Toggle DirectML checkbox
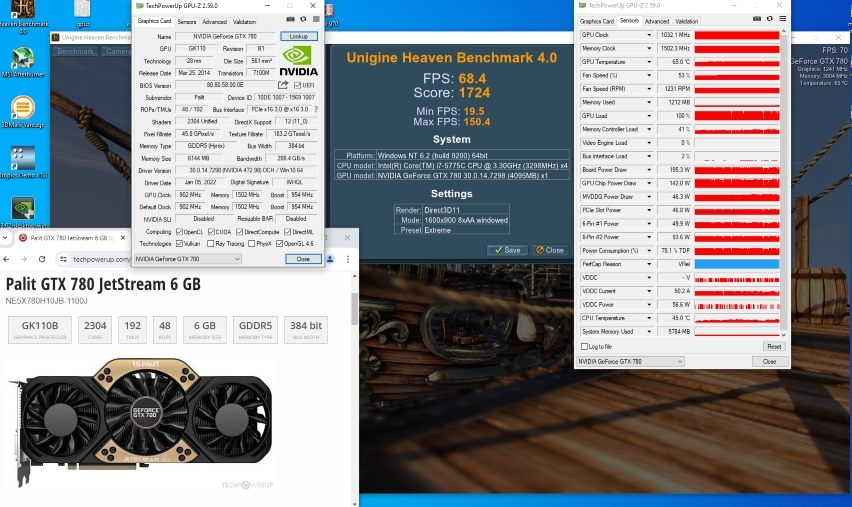 pyautogui.click(x=288, y=232)
